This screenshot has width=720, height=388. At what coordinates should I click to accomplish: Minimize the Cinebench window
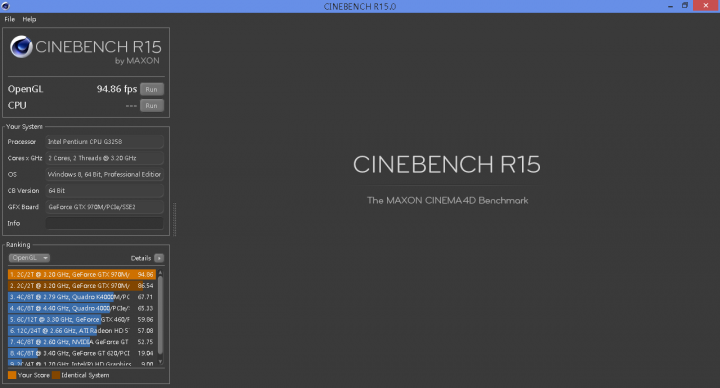670,6
